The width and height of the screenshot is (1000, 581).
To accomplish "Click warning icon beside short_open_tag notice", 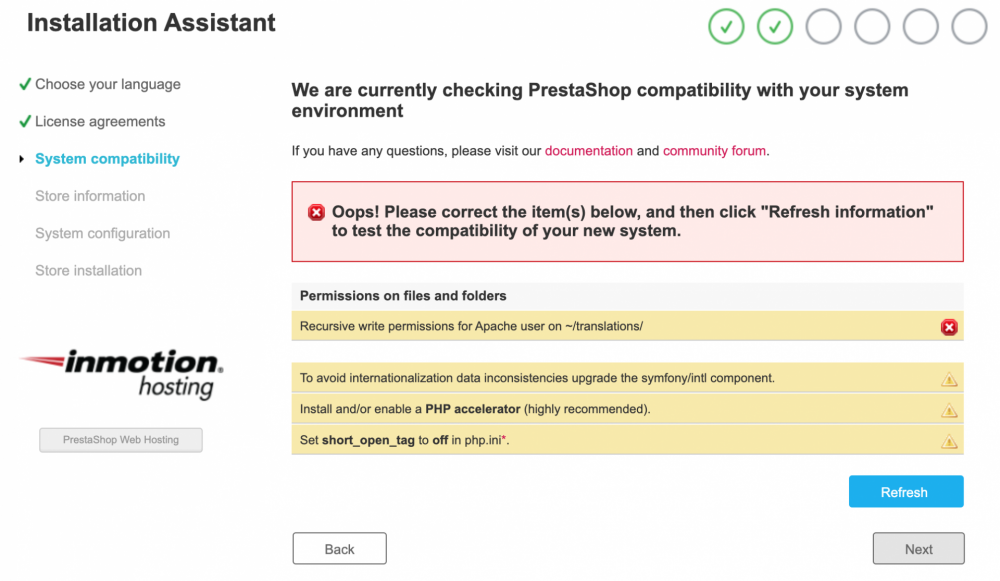I will tap(949, 441).
